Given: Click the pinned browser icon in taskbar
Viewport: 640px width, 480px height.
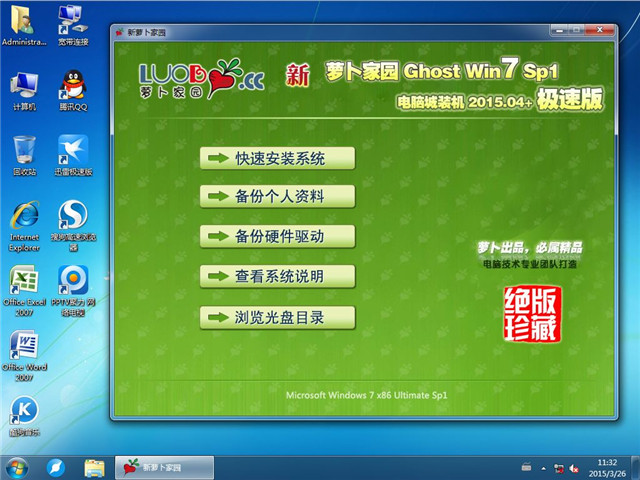Looking at the screenshot, I should click(56, 468).
